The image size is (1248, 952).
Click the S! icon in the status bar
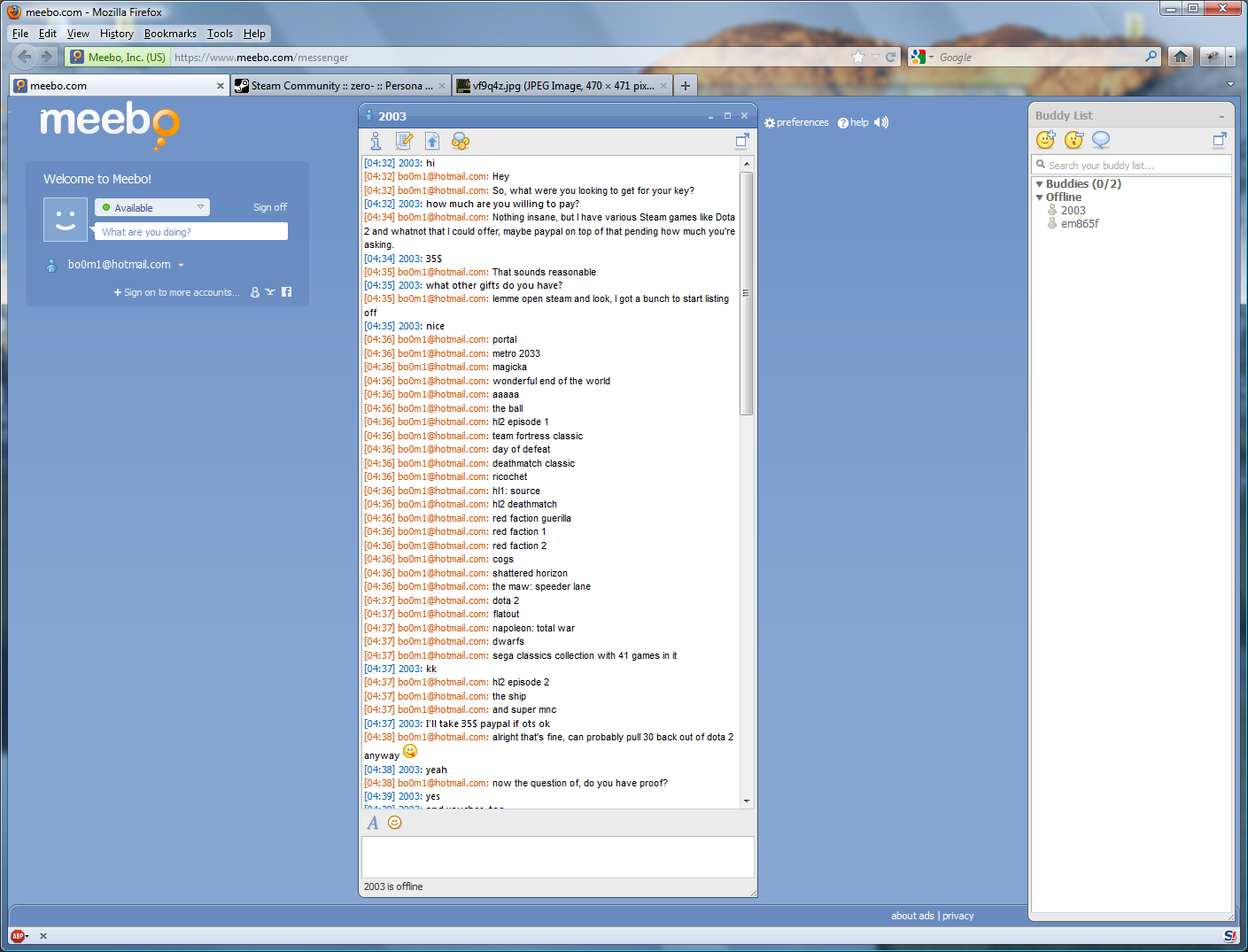pyautogui.click(x=1229, y=936)
